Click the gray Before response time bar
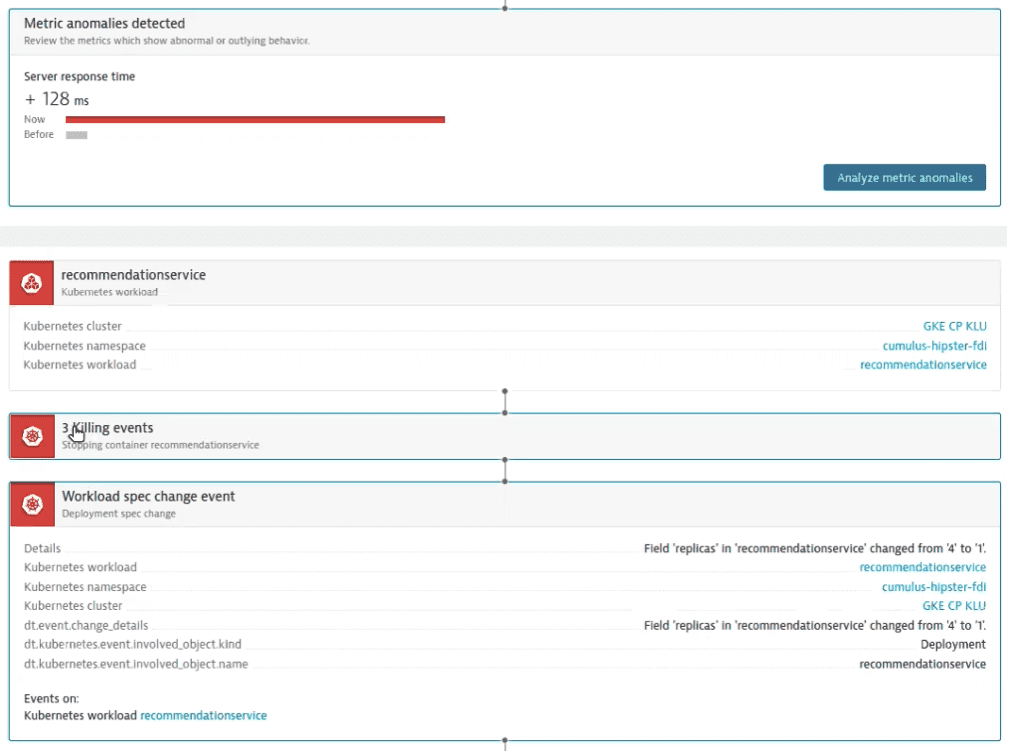 (x=77, y=134)
